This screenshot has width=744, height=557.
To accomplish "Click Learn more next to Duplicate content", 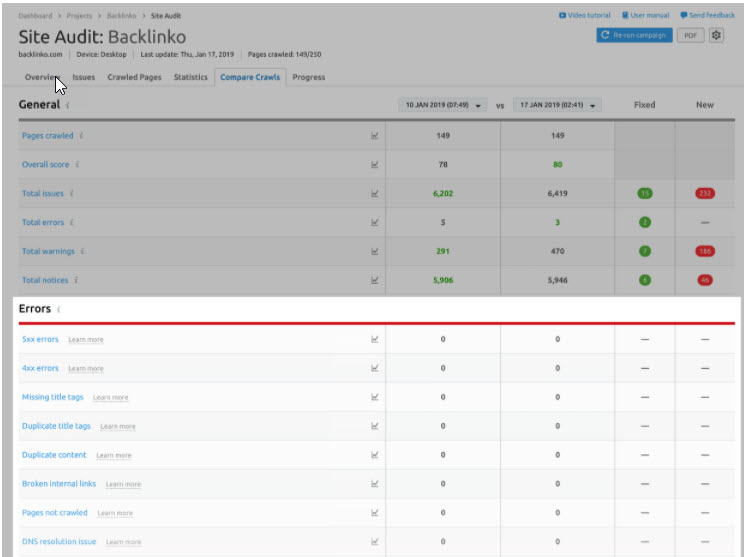I will (114, 455).
